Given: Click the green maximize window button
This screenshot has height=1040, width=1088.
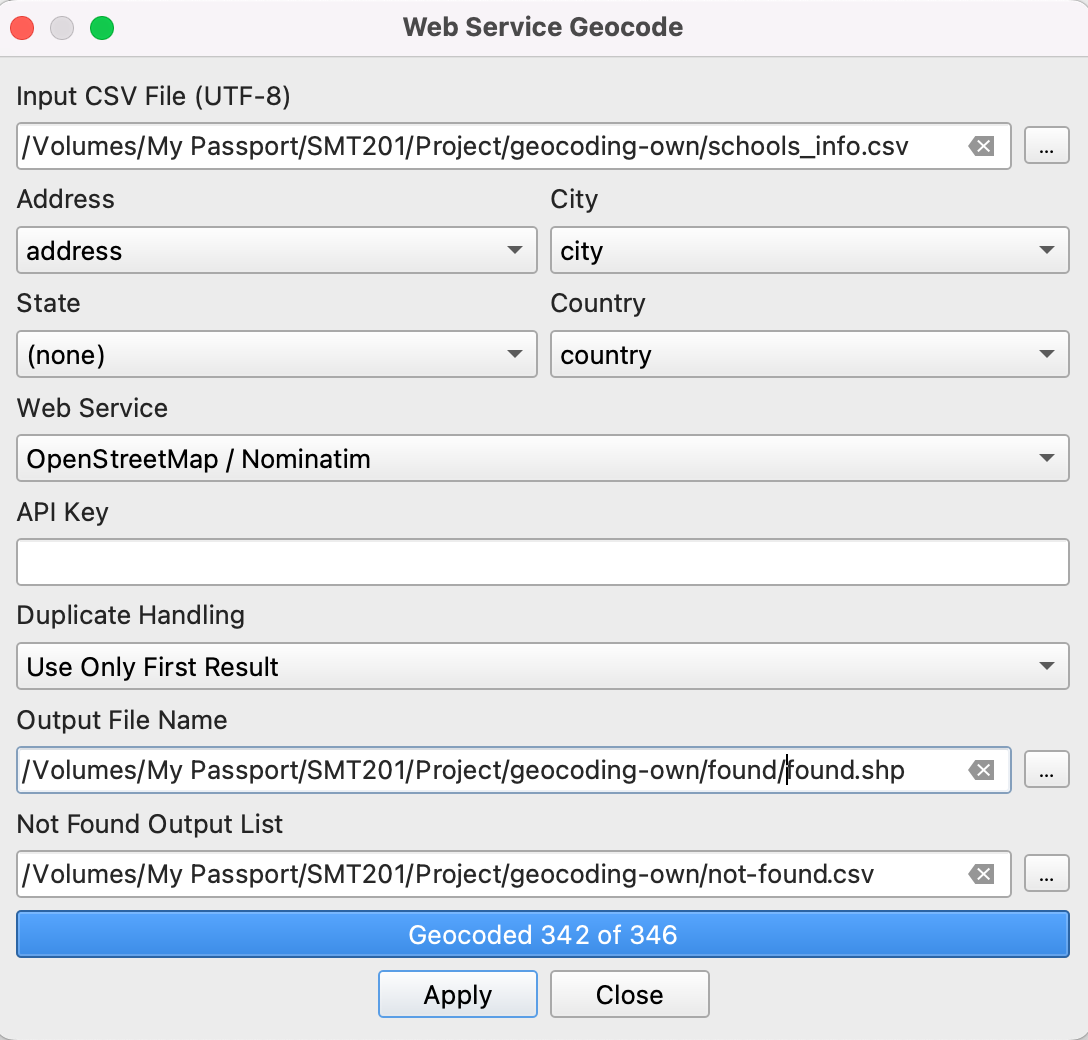Looking at the screenshot, I should pos(102,28).
